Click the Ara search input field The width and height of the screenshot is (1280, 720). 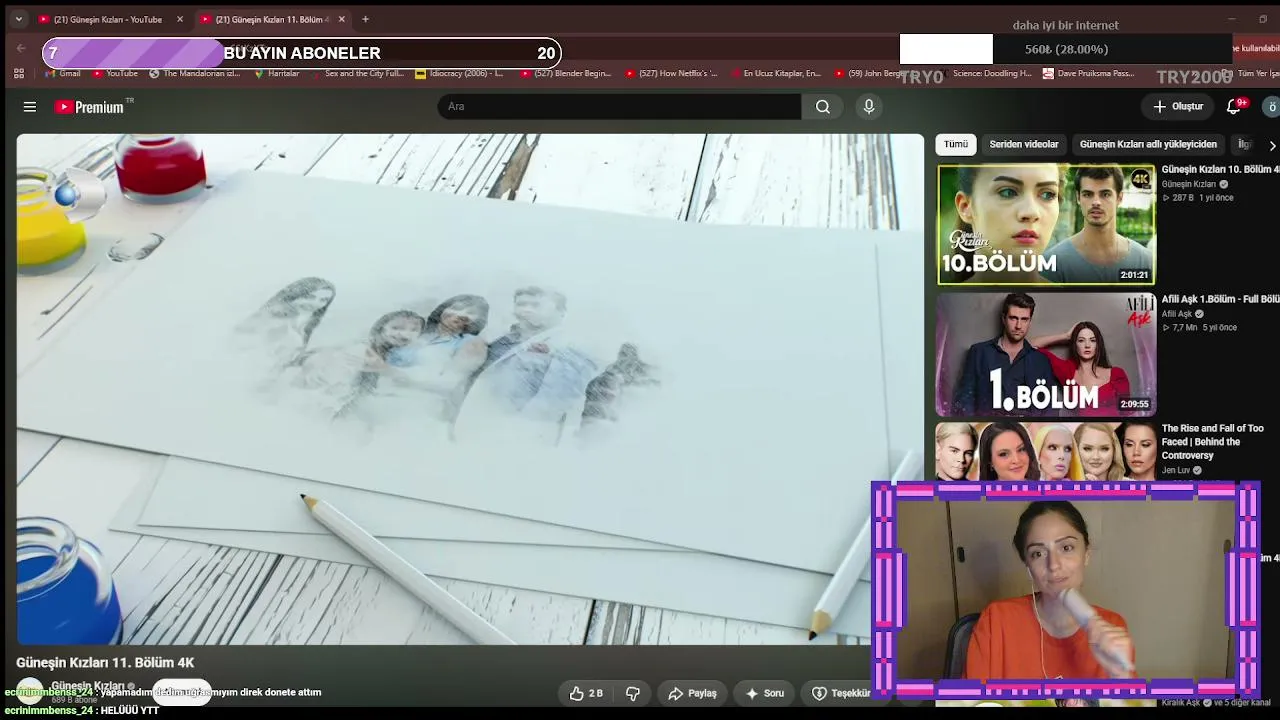(x=619, y=107)
